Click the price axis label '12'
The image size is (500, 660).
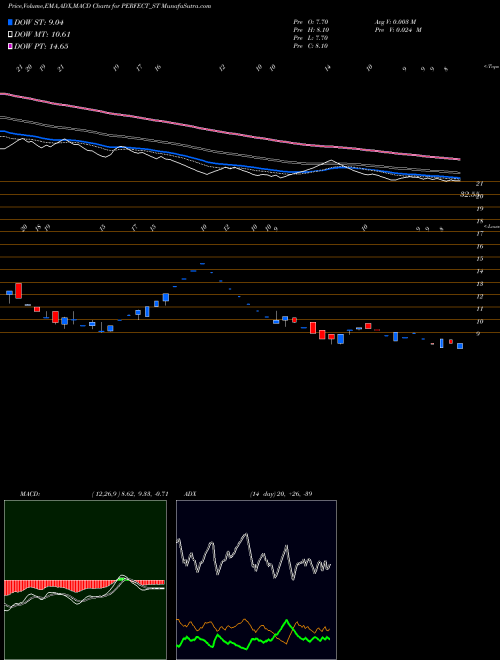click(479, 296)
